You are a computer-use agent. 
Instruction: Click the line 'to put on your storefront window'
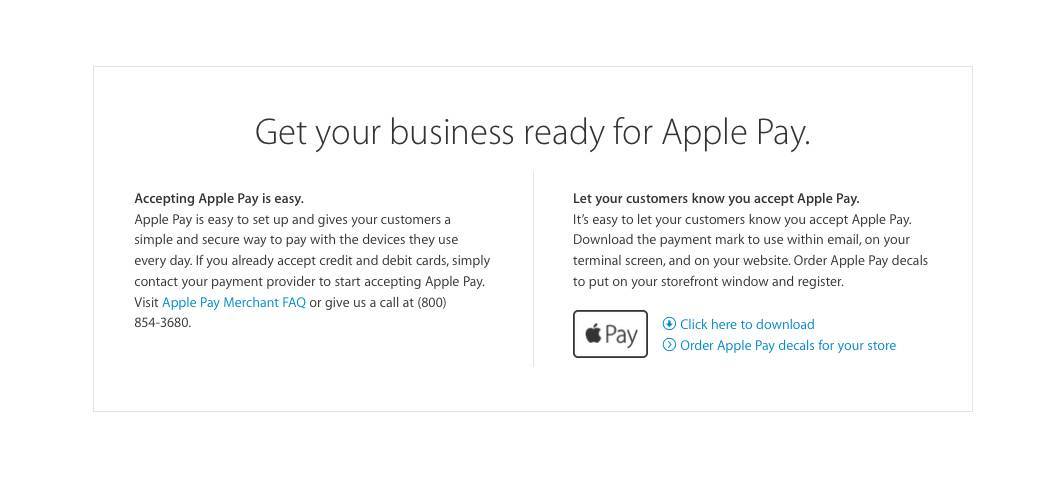tap(708, 282)
